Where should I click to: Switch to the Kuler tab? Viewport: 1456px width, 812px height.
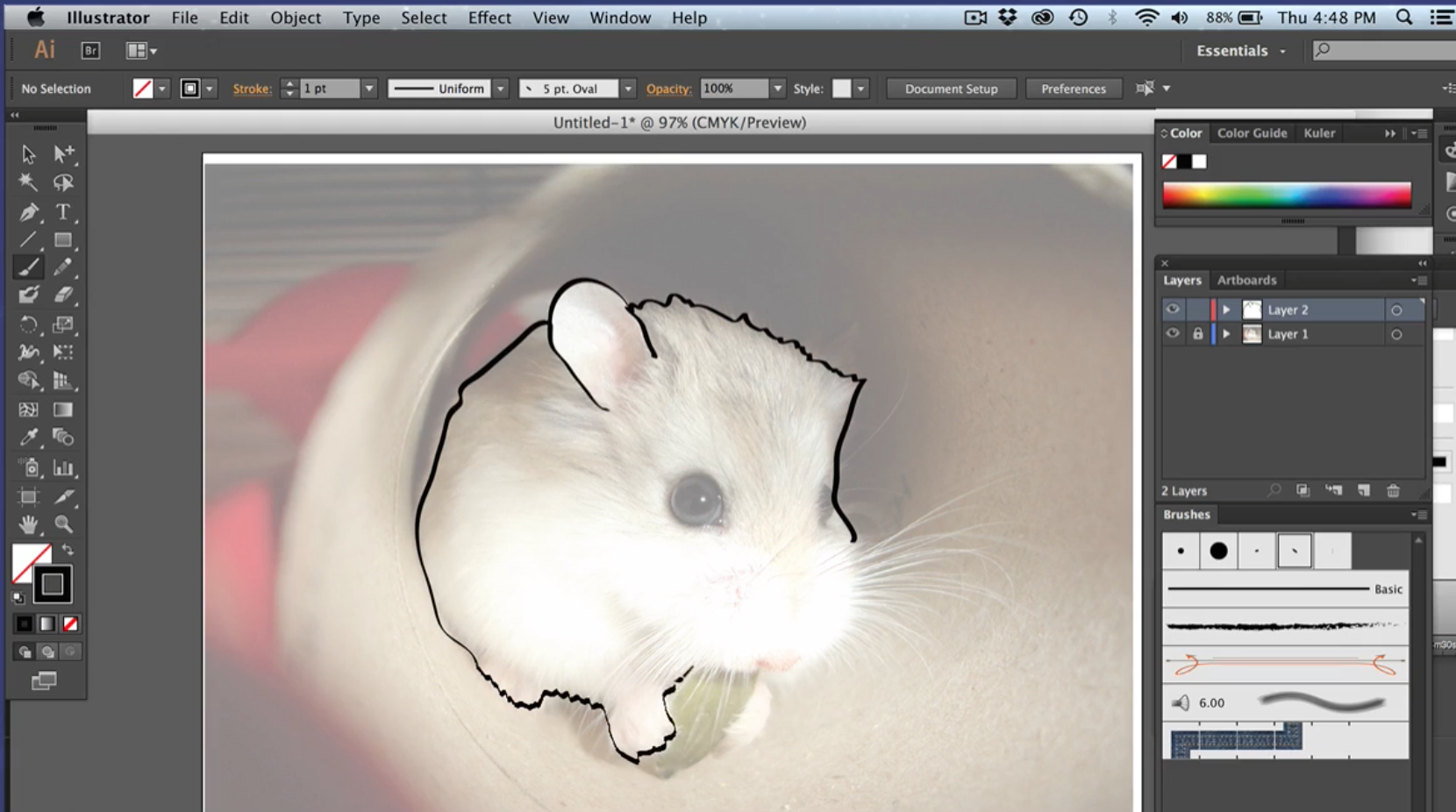pos(1319,133)
